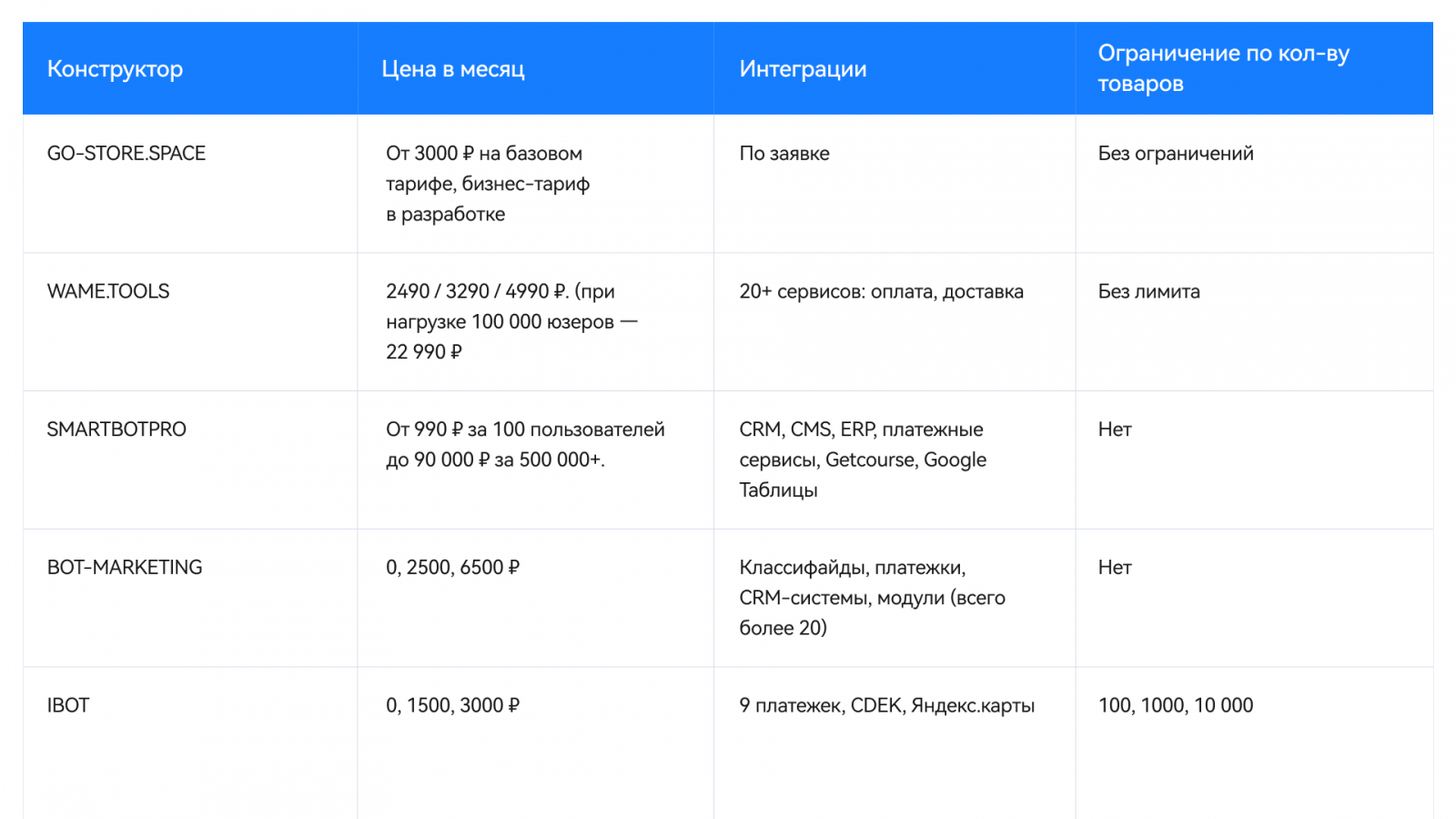Click the GO-STORE.SPACE price starting От 3000 ₽

[487, 184]
